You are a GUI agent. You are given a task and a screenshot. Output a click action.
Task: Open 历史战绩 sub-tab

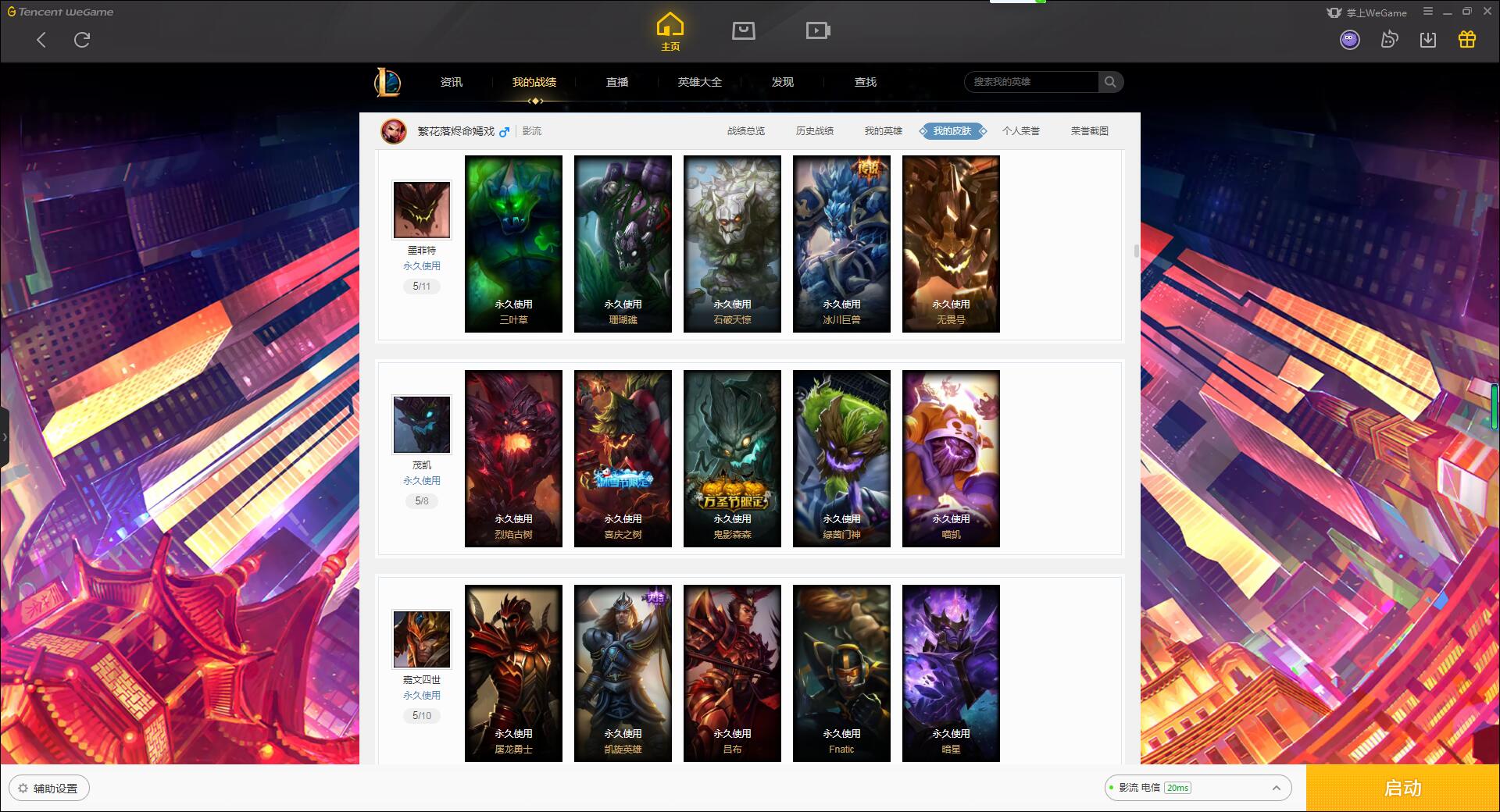coord(815,131)
